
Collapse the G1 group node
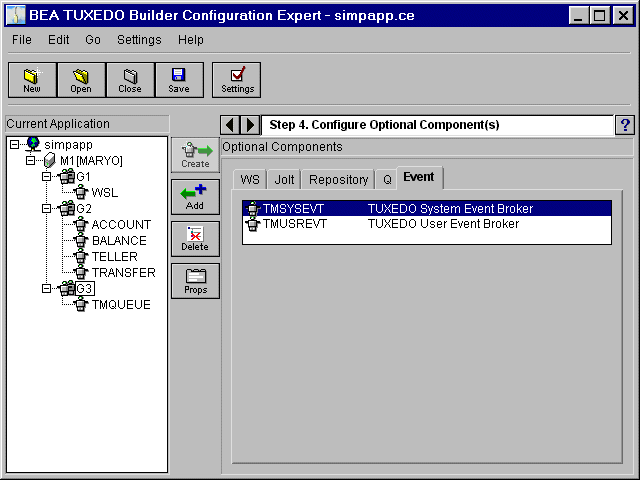(47, 177)
